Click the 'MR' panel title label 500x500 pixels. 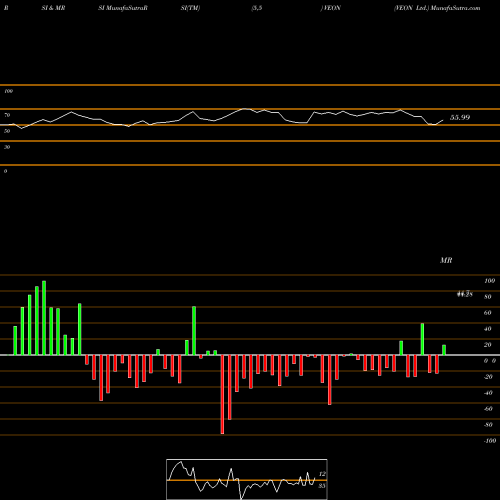point(446,260)
